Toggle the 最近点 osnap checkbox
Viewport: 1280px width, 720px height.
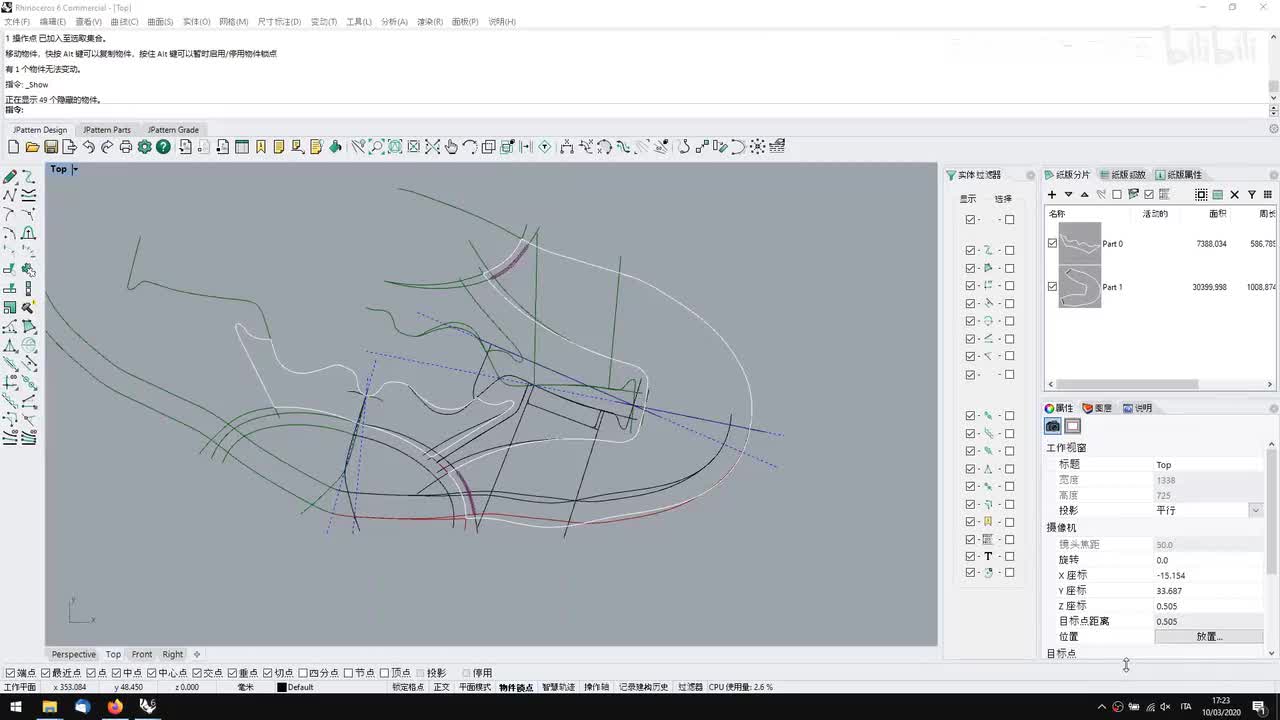[x=46, y=673]
